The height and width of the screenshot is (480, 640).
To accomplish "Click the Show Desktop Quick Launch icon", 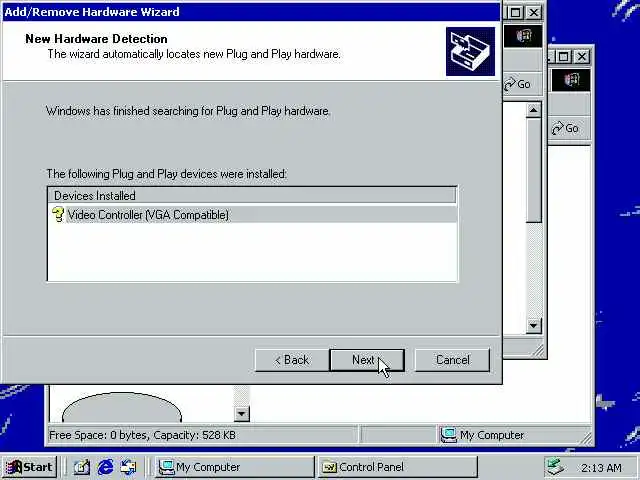I will coord(82,467).
